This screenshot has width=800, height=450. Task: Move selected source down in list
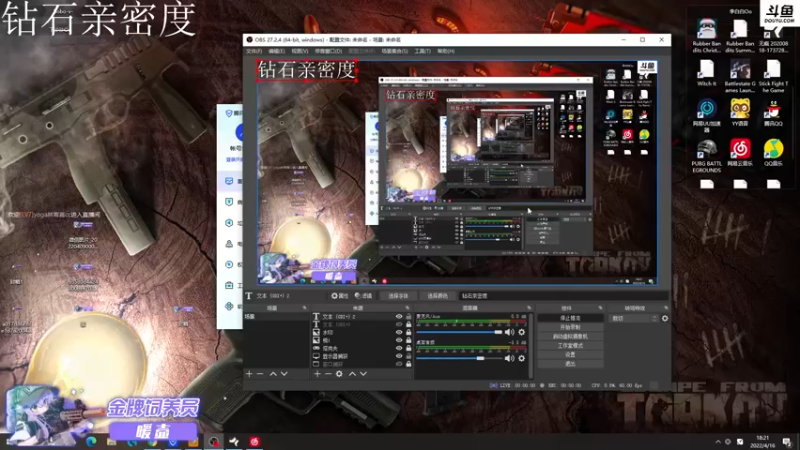[x=363, y=374]
